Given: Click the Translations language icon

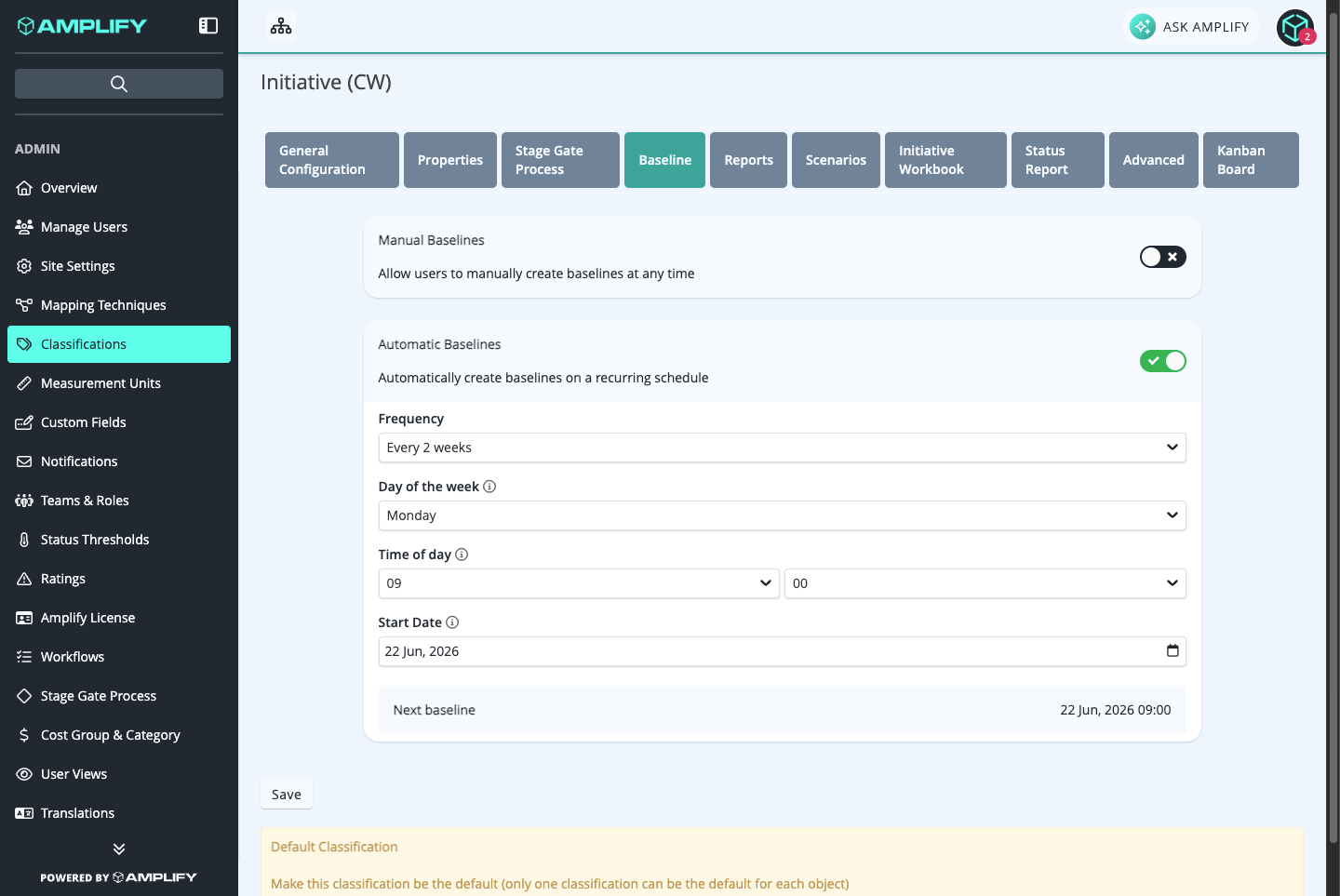Looking at the screenshot, I should [x=24, y=813].
